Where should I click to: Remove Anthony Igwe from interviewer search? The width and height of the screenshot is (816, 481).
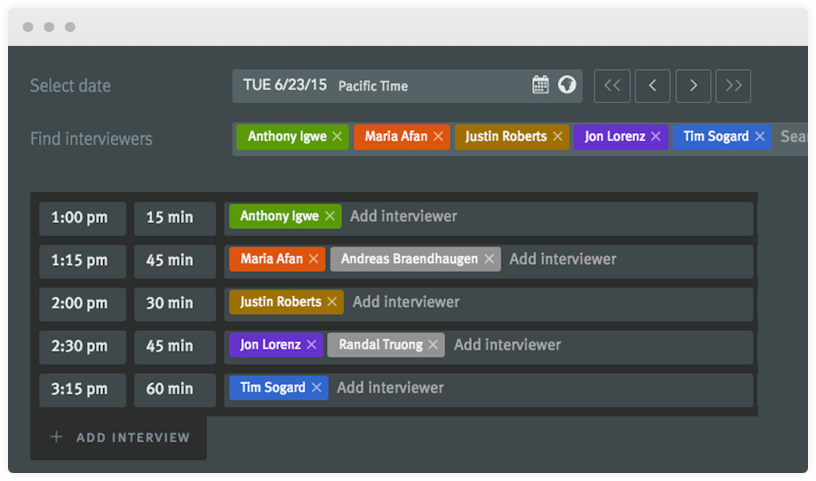click(337, 137)
